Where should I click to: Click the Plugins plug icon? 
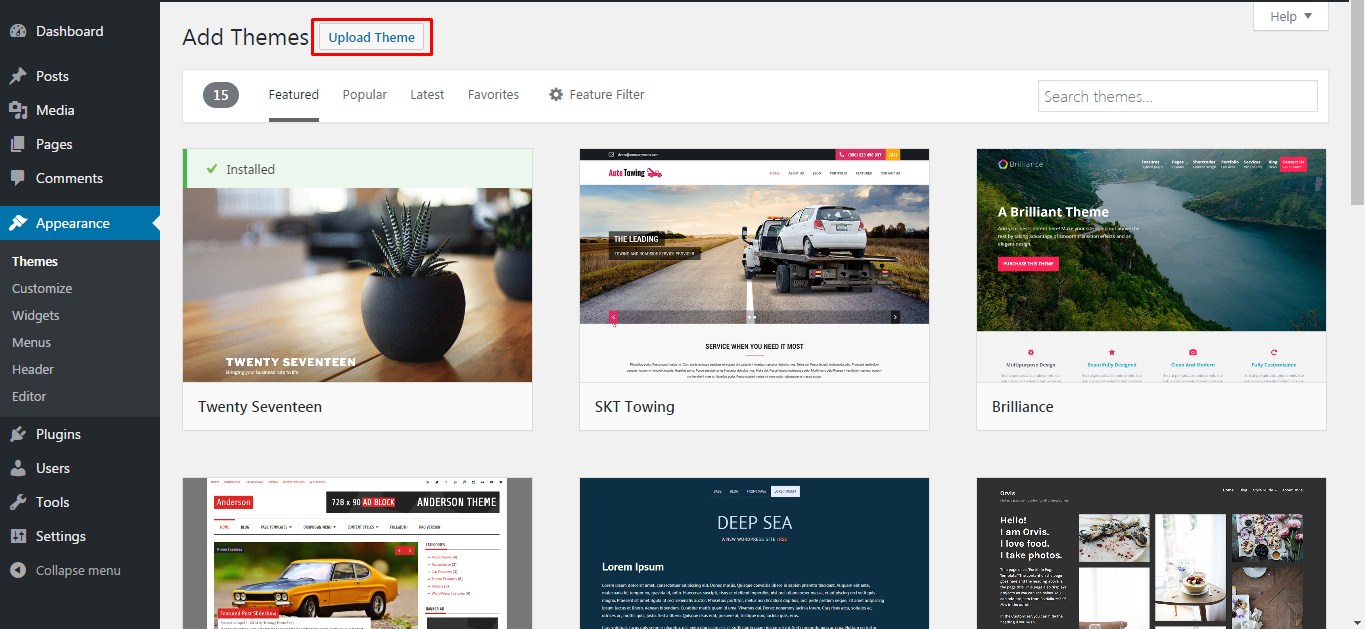click(x=21, y=434)
